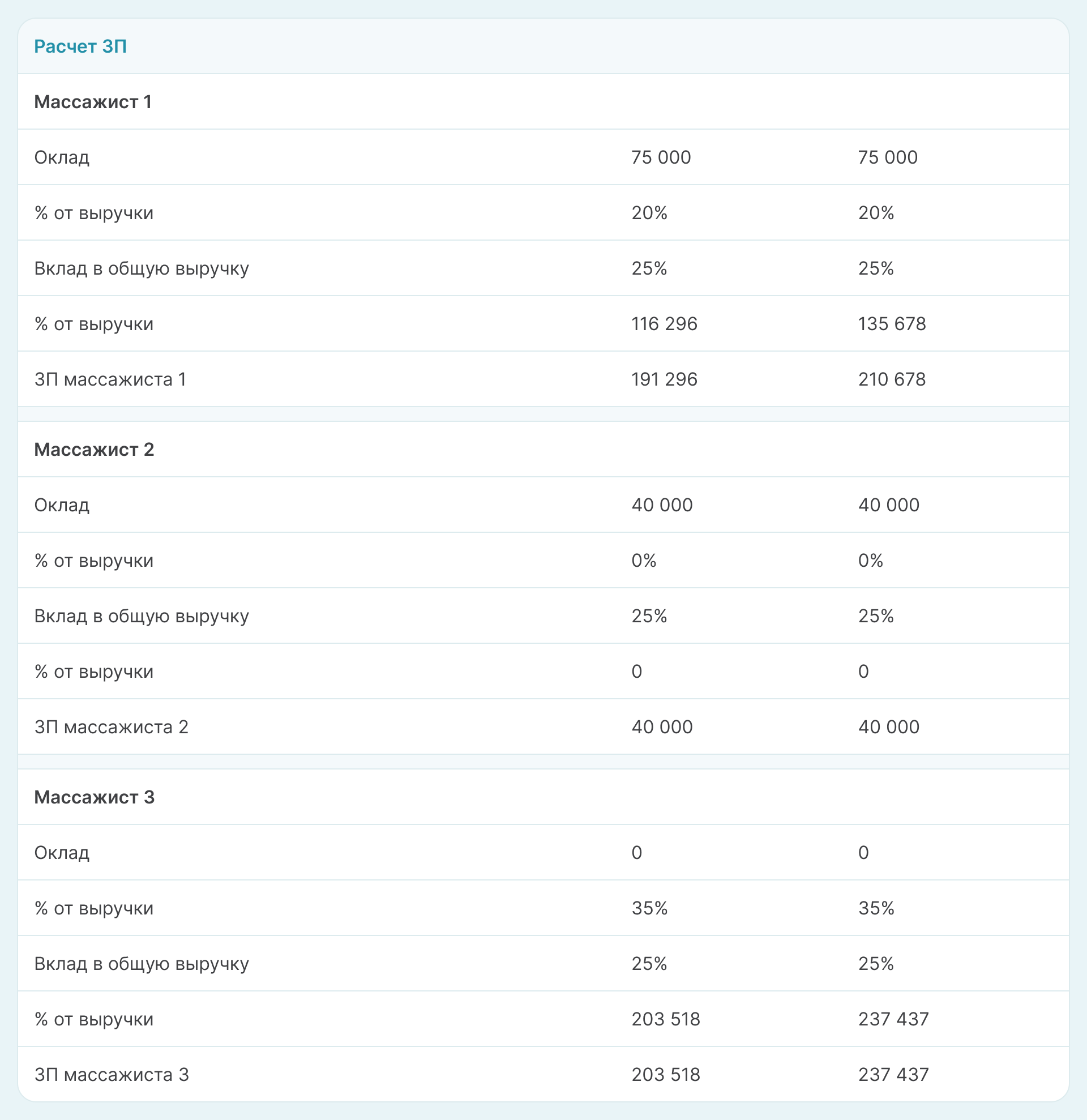Click the Оклад label under Массажист 3

pyautogui.click(x=62, y=853)
